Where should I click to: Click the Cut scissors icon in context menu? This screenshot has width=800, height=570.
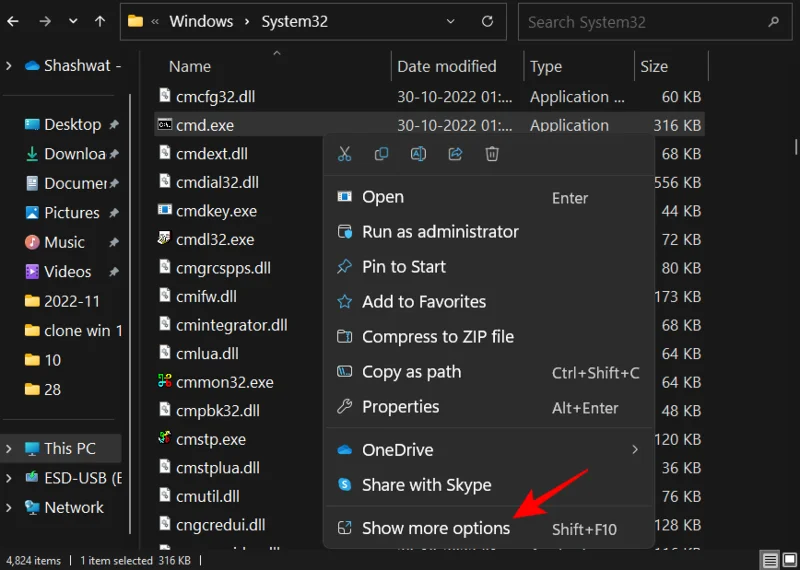pyautogui.click(x=345, y=154)
